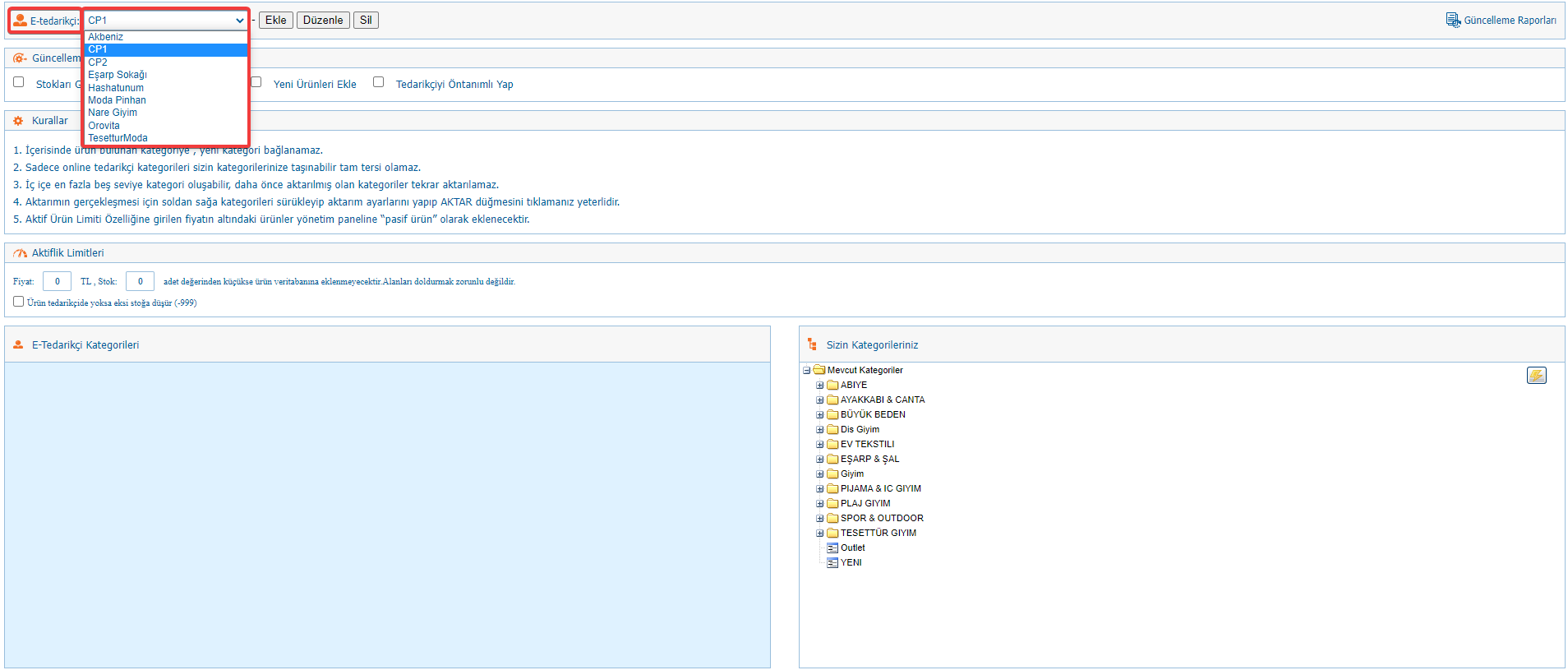Screen dimensions: 1568x670
Task: Select the PLAJ GIYIM folder icon
Action: 832,503
